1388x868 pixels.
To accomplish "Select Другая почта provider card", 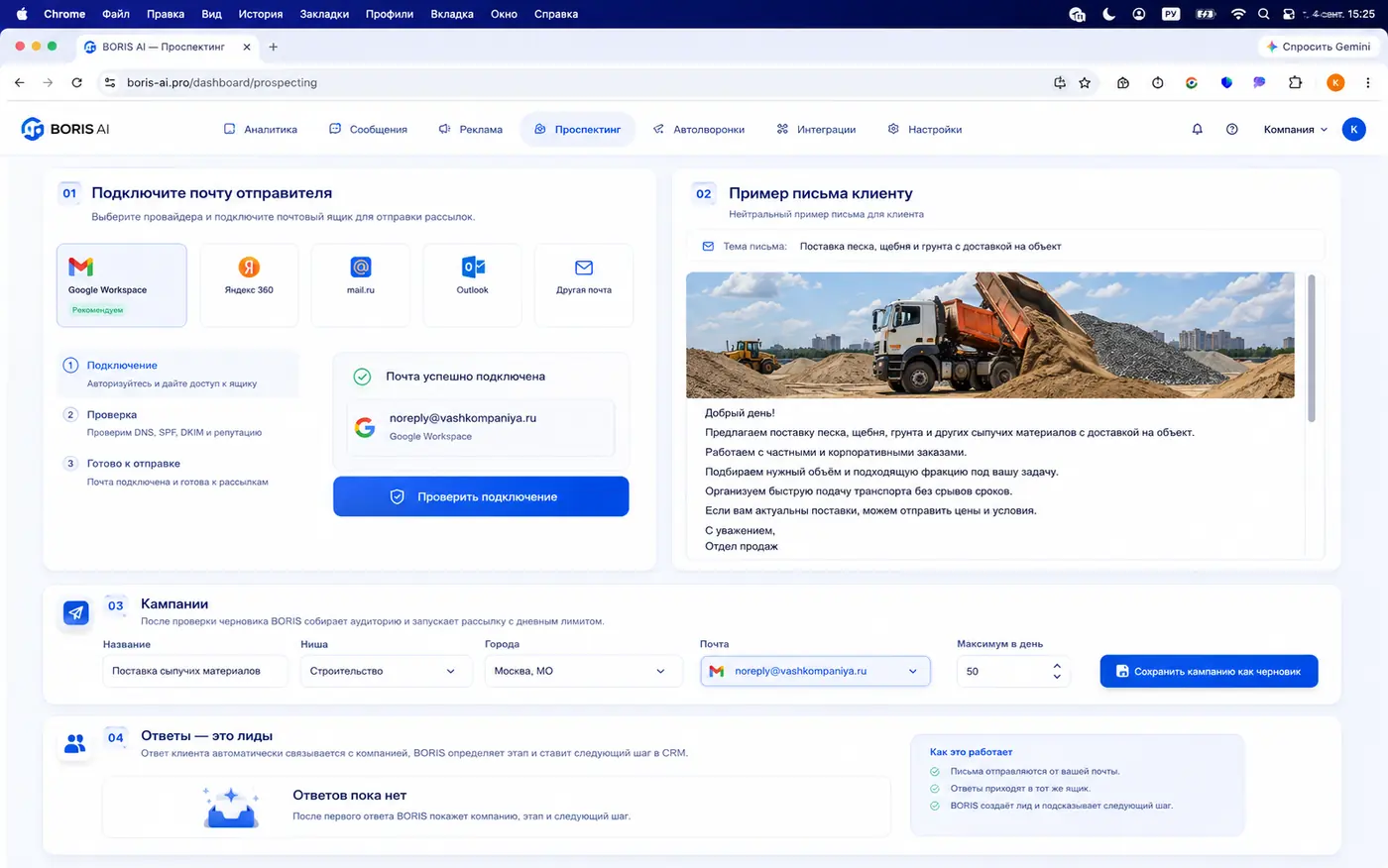I will pyautogui.click(x=584, y=285).
